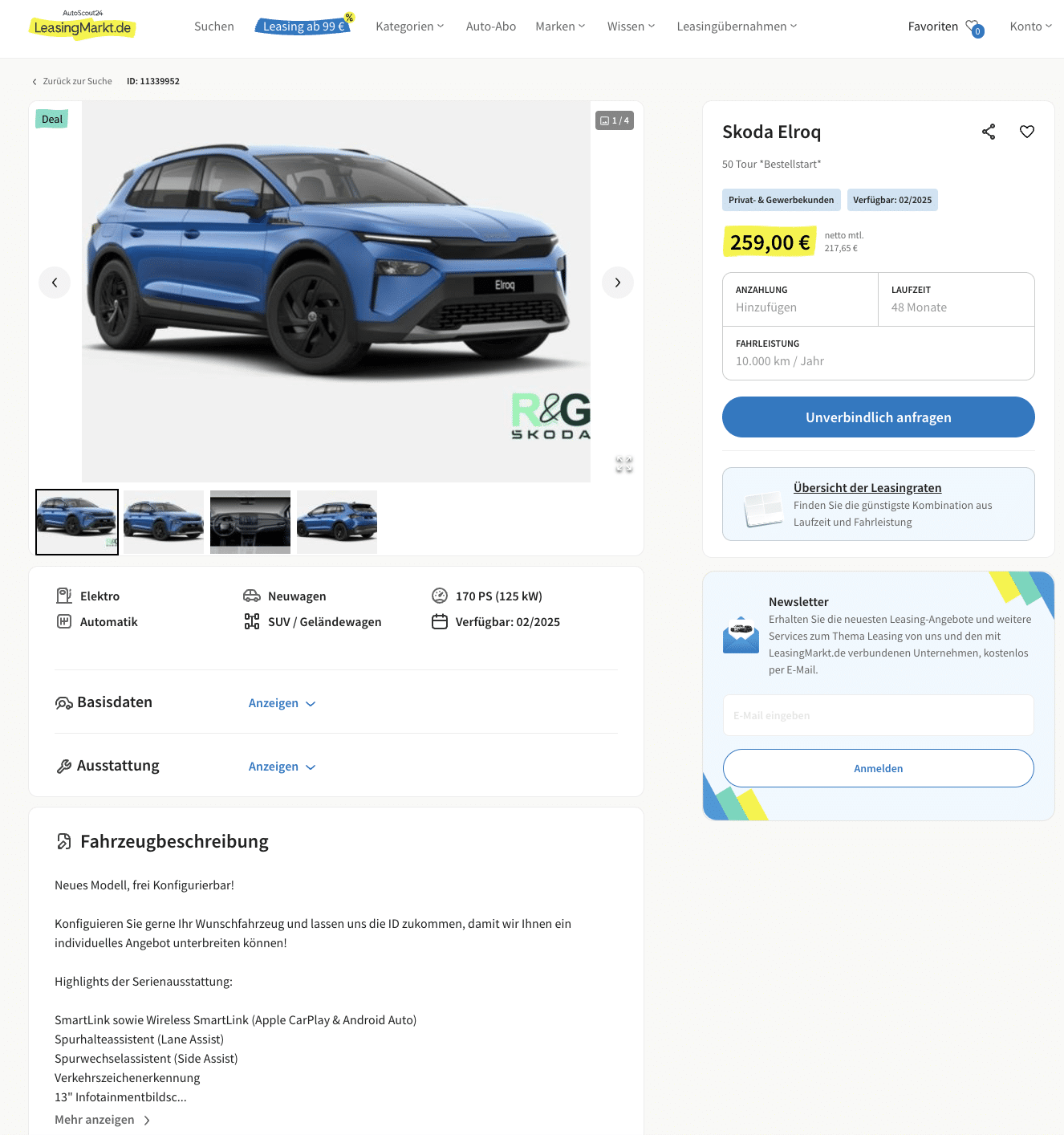This screenshot has height=1135, width=1064.
Task: Open the Laufzeit 48 Monate selector
Action: pyautogui.click(x=956, y=299)
